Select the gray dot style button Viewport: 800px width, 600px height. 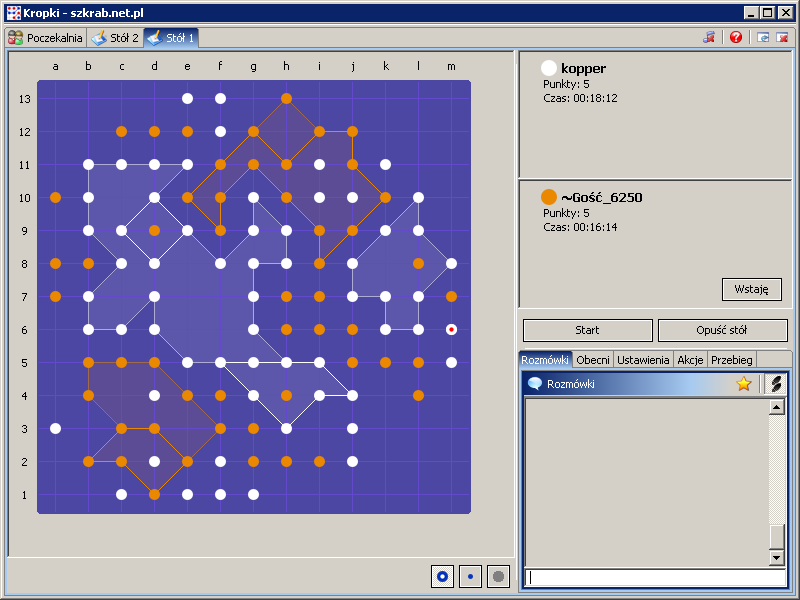pos(498,577)
